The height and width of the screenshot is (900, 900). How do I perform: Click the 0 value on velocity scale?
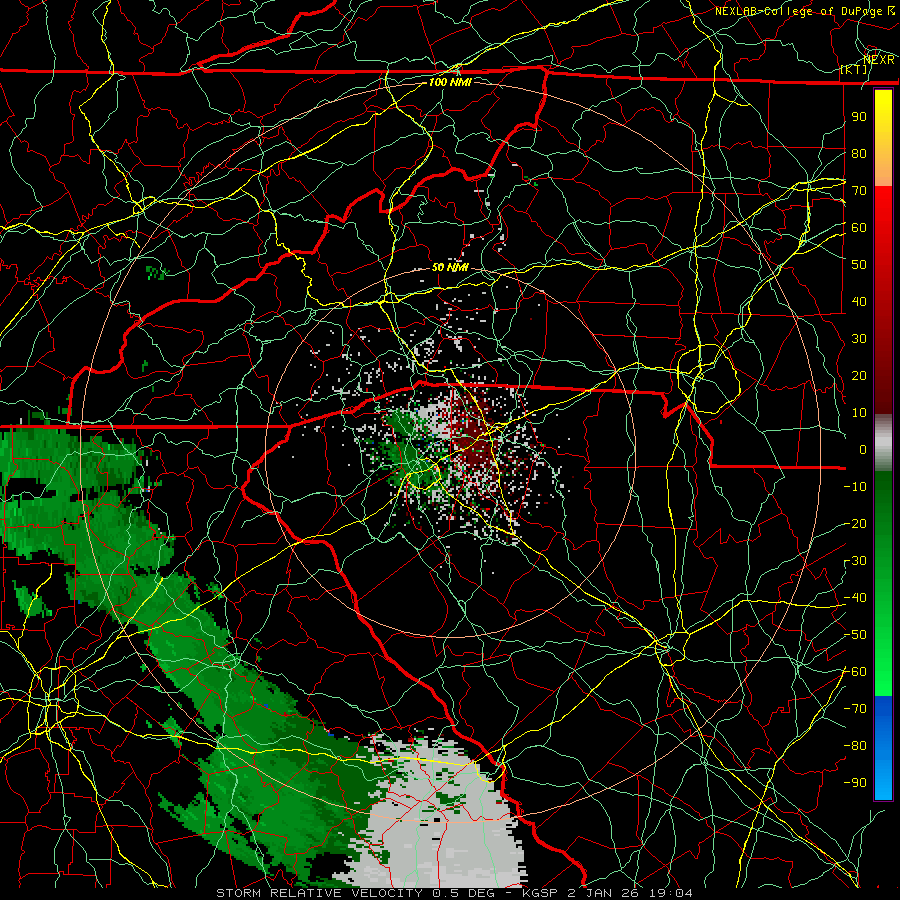tap(863, 449)
